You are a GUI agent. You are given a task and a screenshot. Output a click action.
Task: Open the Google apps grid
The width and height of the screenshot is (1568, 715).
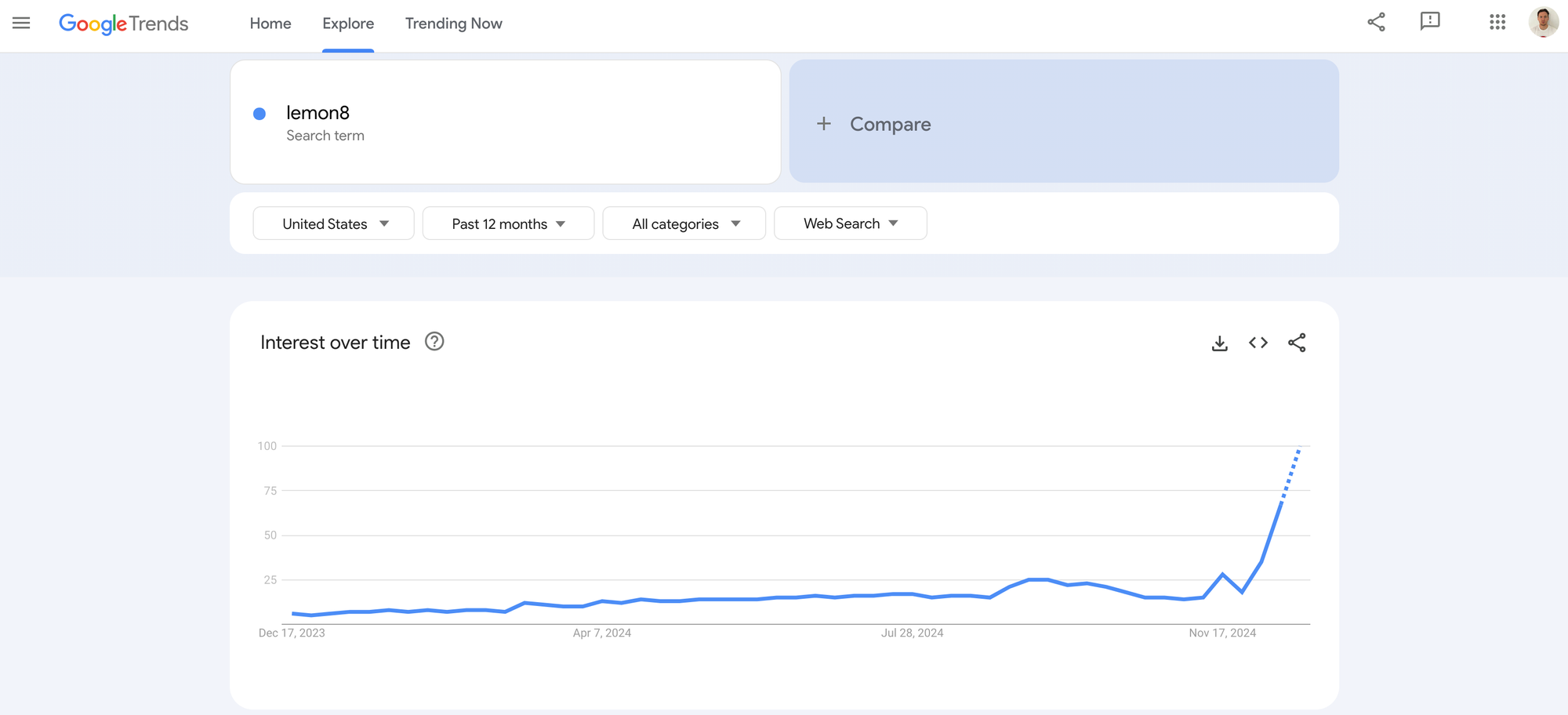(1497, 22)
